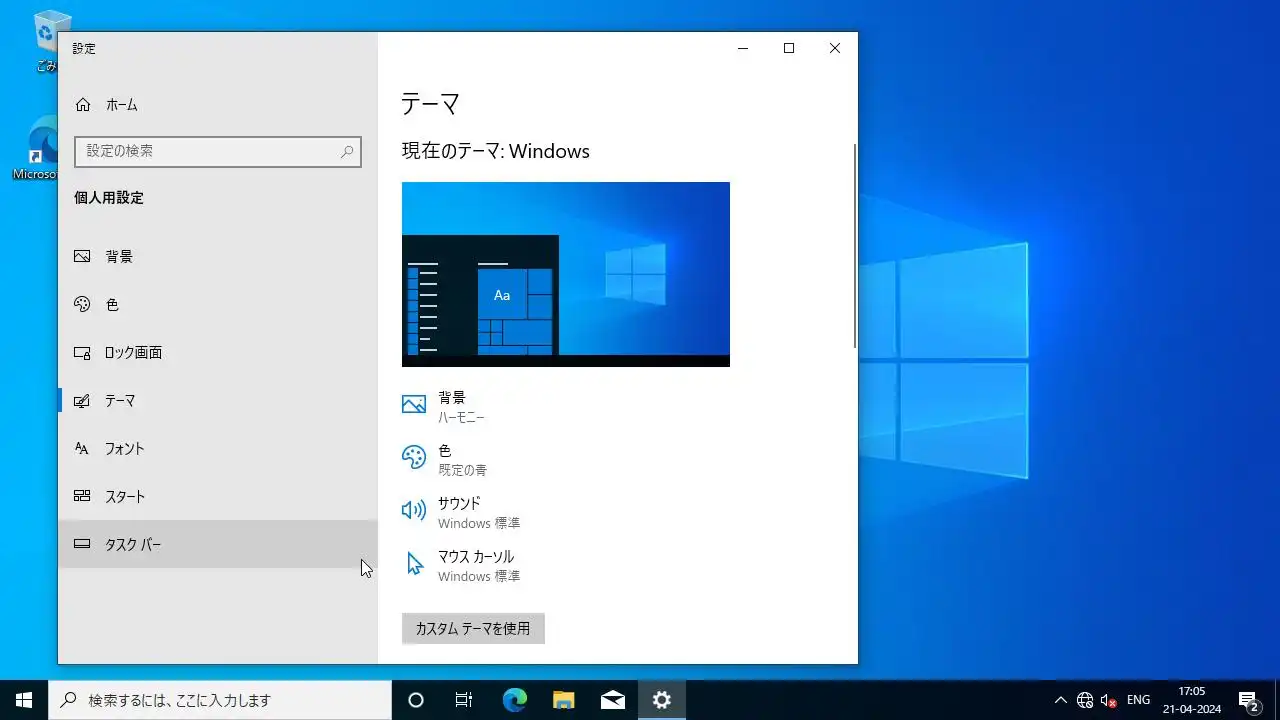This screenshot has height=720, width=1280.
Task: Click the マウス カーソル pointer icon
Action: point(414,564)
